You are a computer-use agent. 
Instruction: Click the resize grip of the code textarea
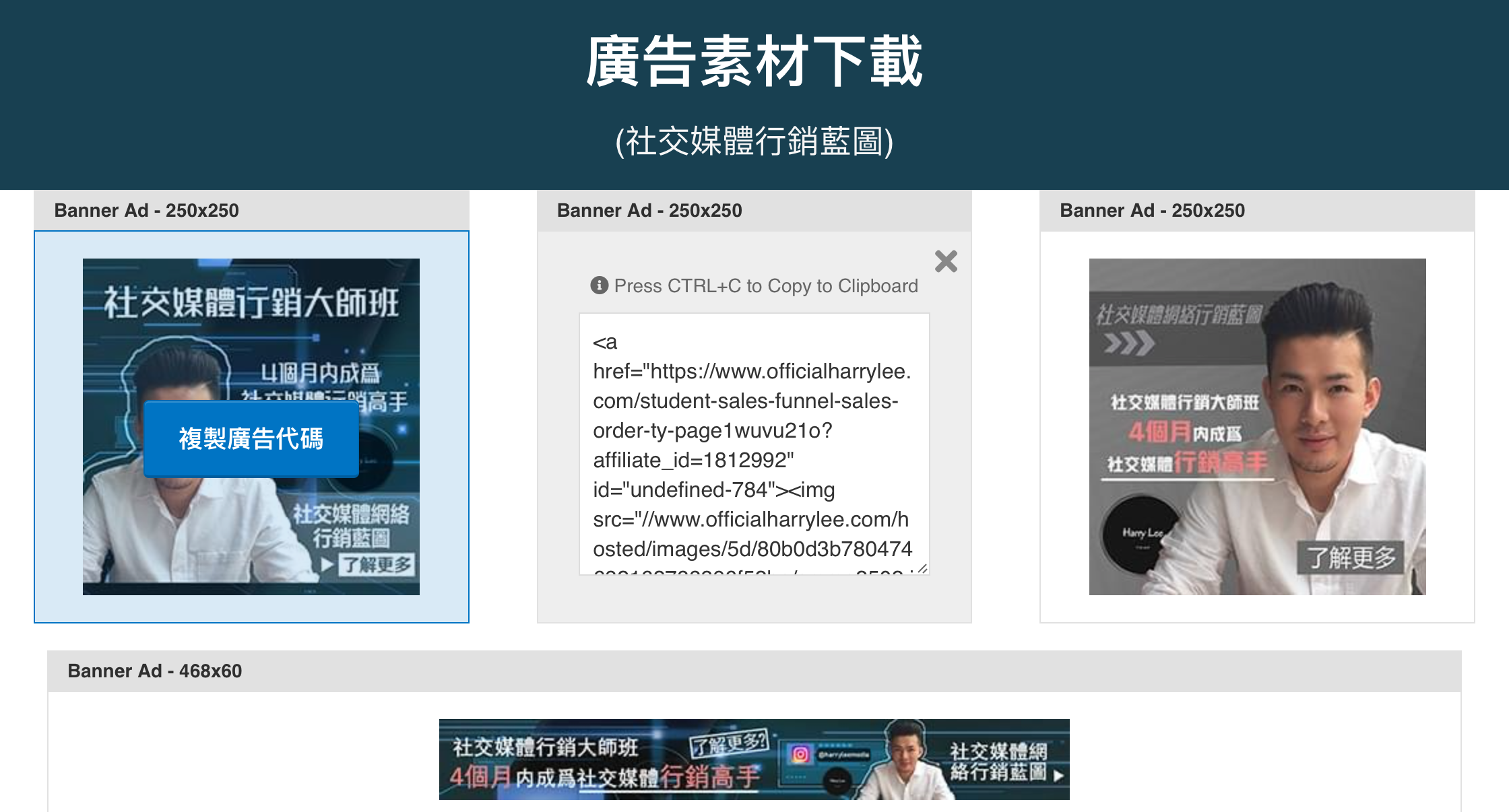click(x=924, y=568)
